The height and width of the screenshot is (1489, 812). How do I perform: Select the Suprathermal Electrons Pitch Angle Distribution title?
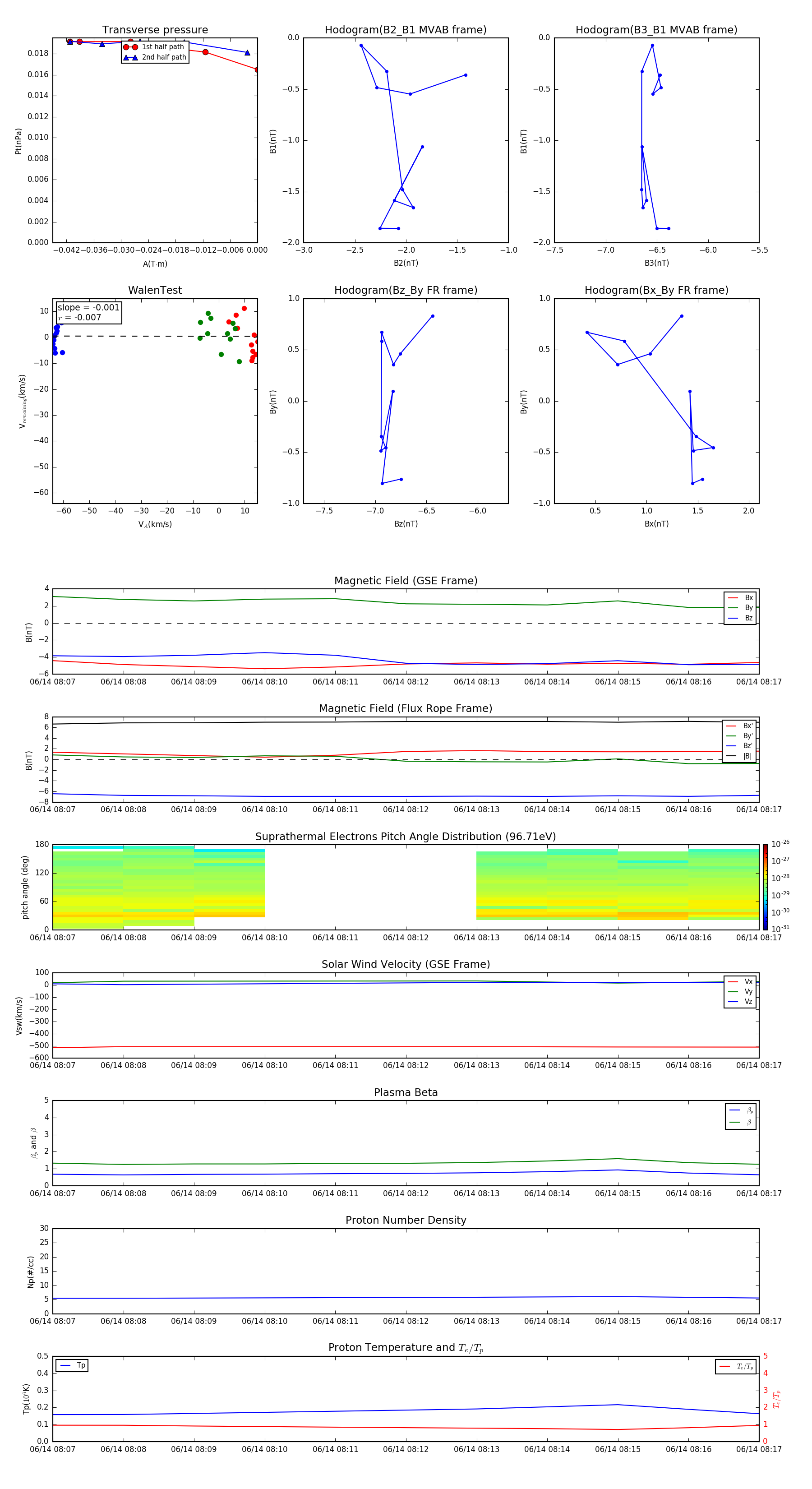[406, 837]
